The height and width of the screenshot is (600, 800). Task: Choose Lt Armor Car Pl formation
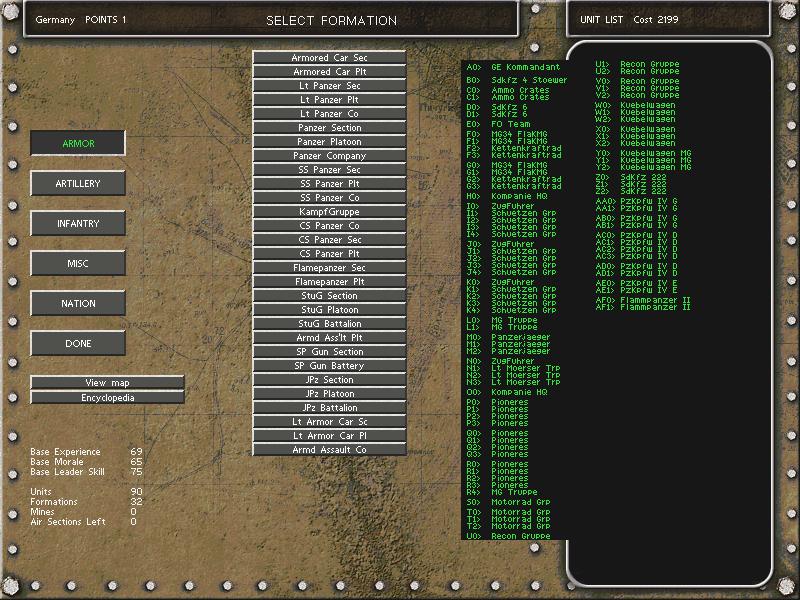point(329,436)
